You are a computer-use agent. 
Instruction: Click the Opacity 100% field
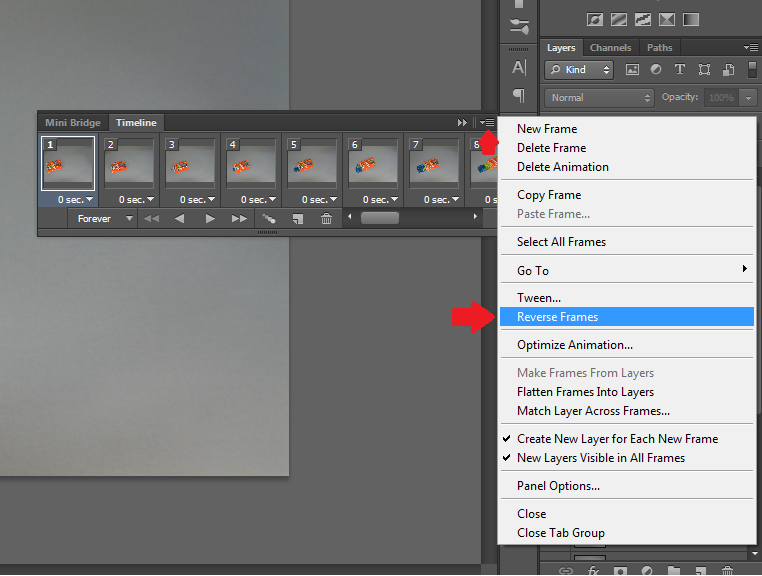click(x=721, y=98)
